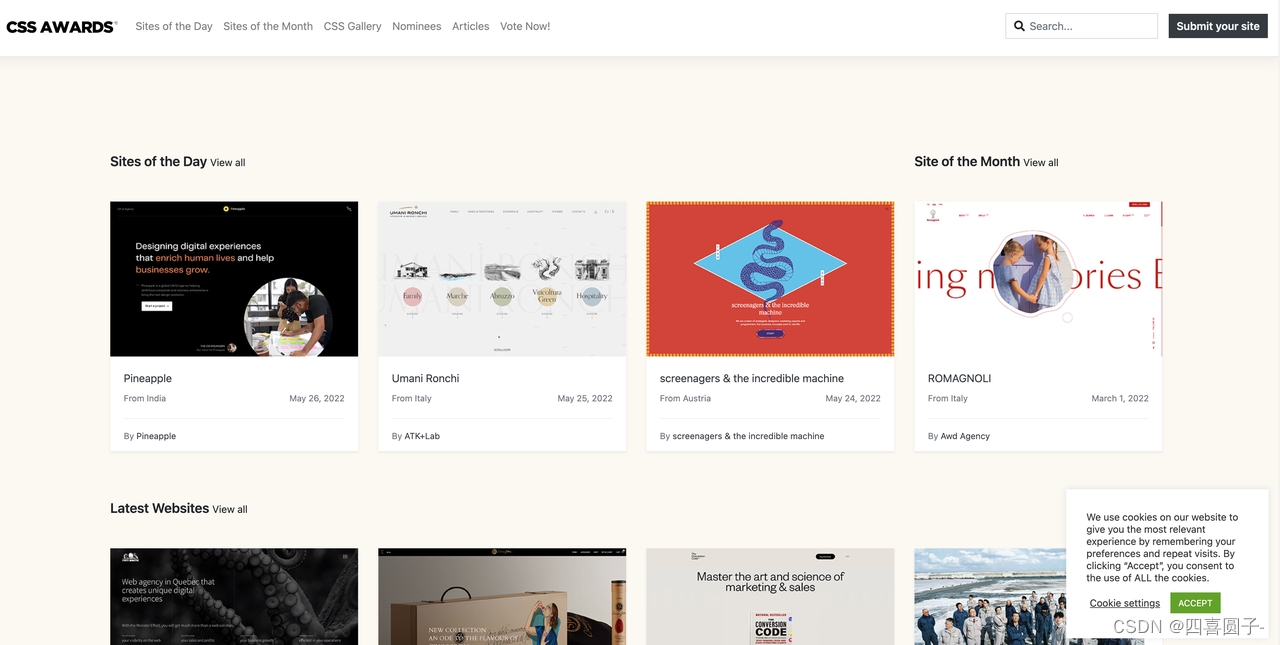View all Site of the Month entries

point(1040,163)
